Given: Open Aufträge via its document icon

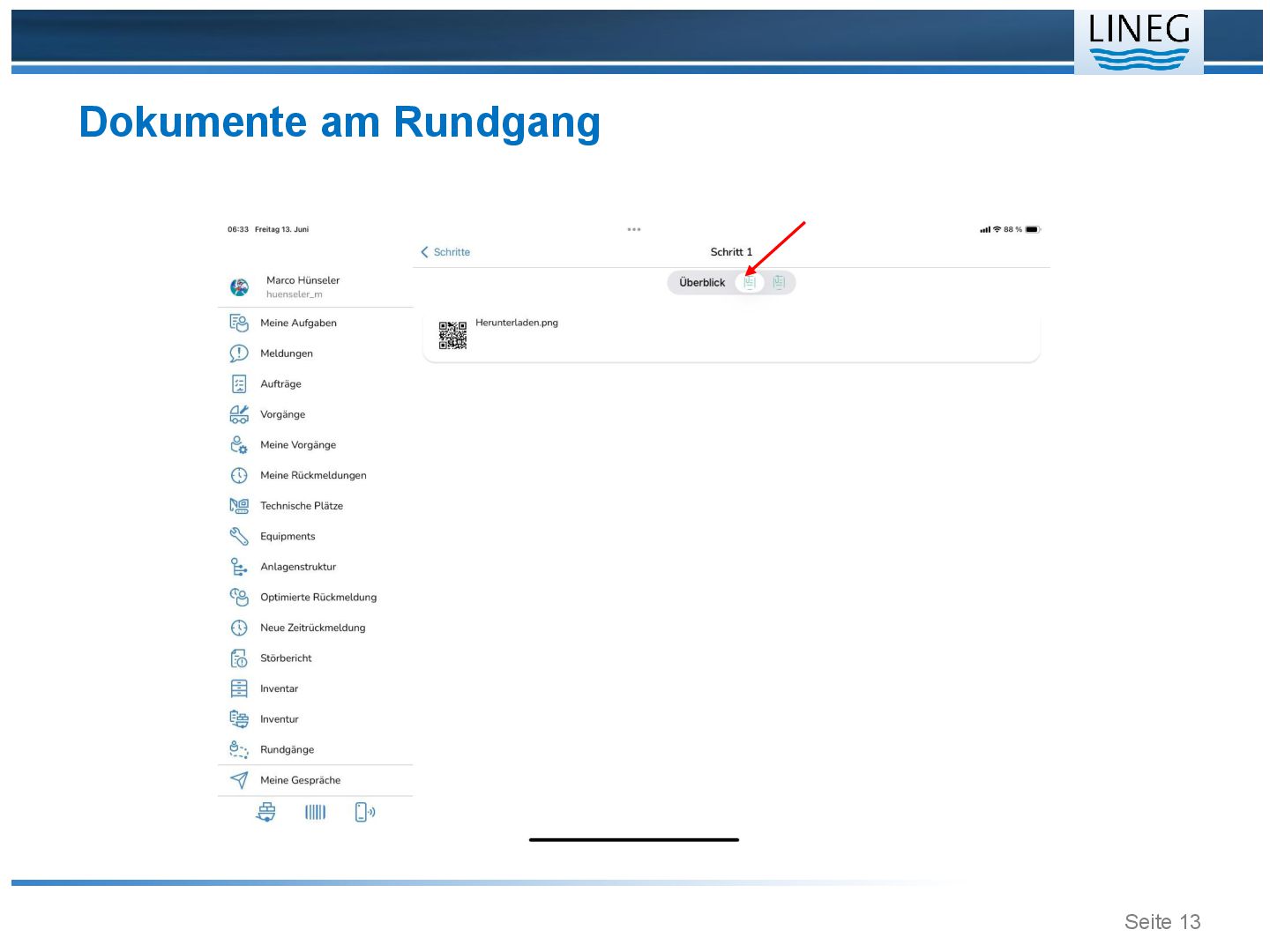Looking at the screenshot, I should (239, 383).
